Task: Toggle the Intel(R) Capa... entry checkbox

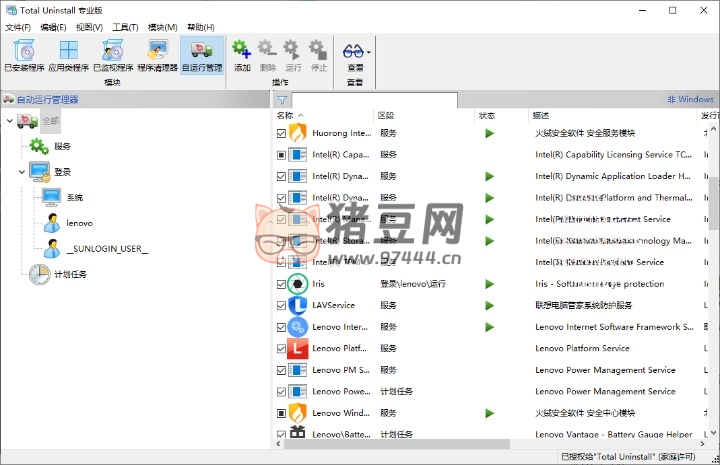Action: [x=281, y=155]
